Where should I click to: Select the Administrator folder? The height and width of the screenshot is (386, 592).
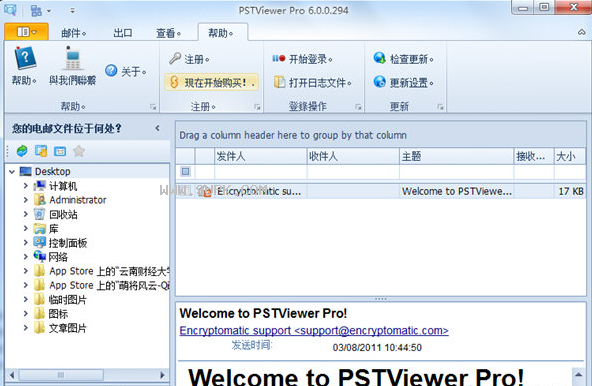point(77,200)
